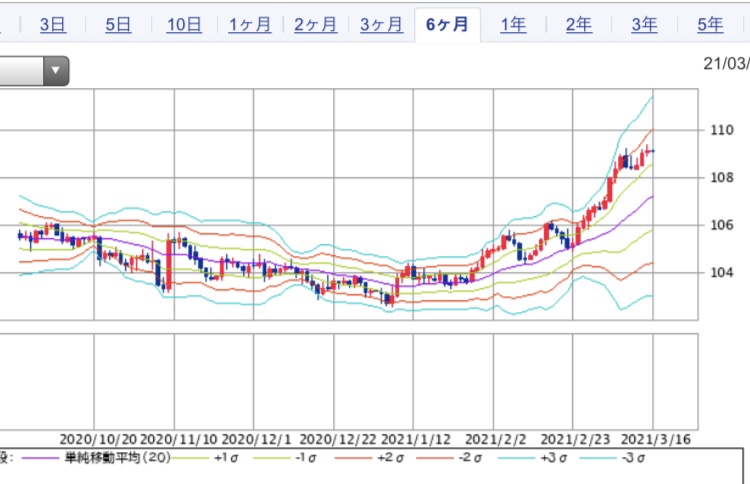The image size is (750, 484).
Task: Open the 2ヶ月 chart range
Action: [x=316, y=24]
